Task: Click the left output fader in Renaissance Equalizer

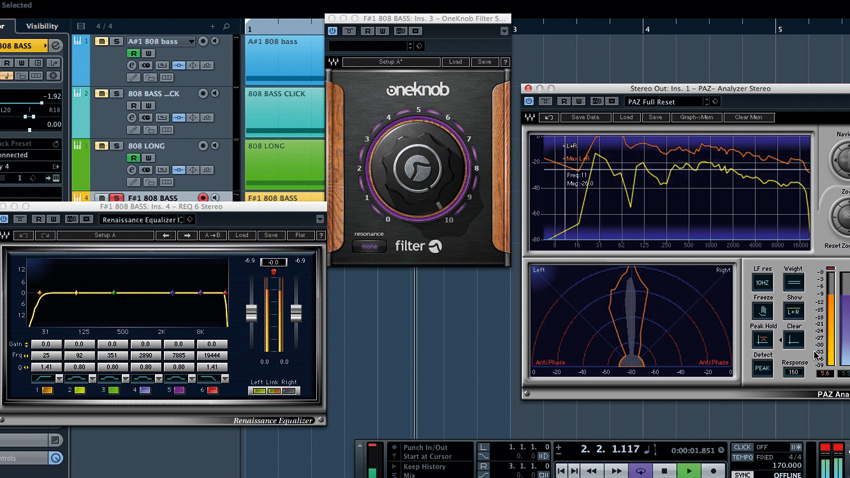Action: point(251,313)
